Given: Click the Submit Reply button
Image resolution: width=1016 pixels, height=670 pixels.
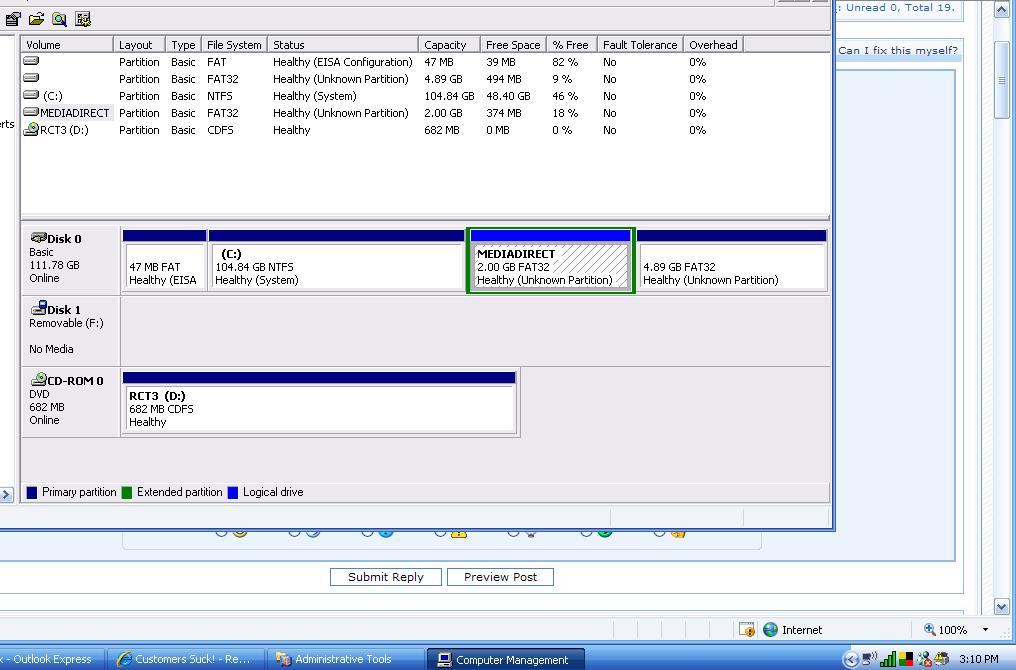Looking at the screenshot, I should coord(385,577).
